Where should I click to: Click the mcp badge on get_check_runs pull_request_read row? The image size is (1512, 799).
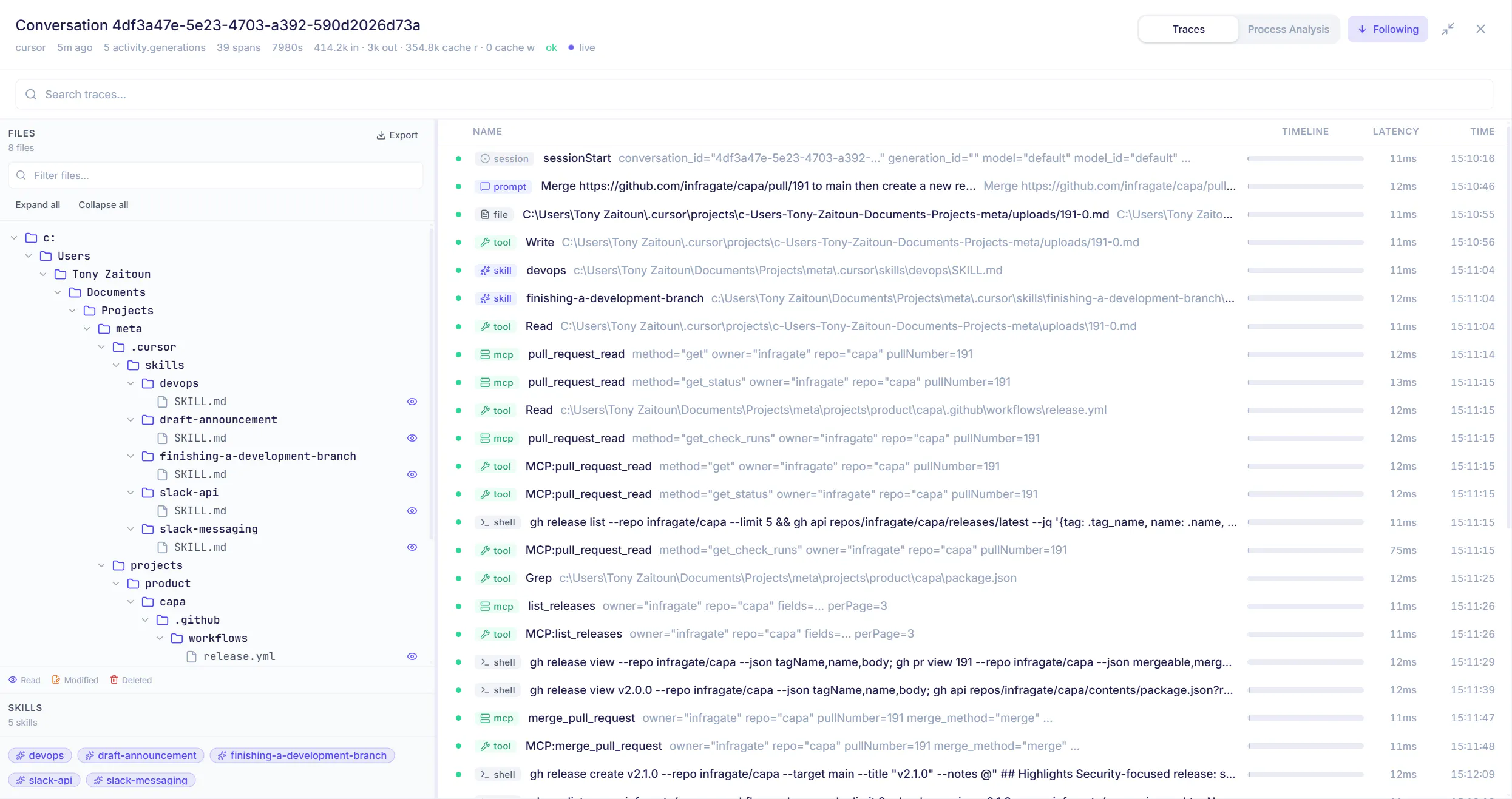[x=497, y=439]
